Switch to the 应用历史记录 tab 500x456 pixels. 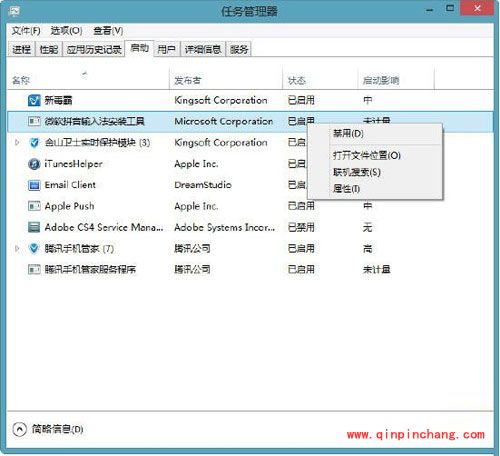tap(94, 50)
